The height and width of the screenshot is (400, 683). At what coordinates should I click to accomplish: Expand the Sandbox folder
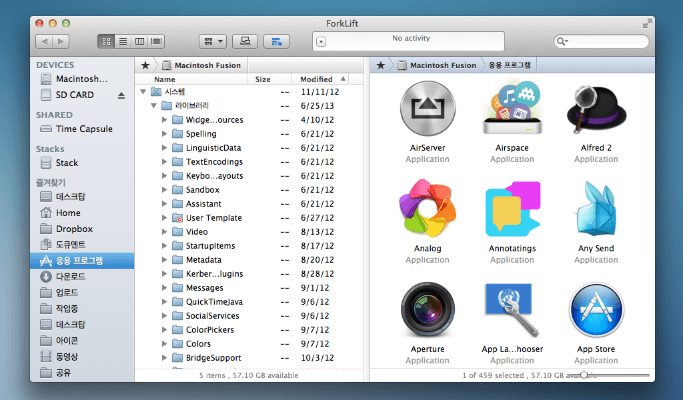164,190
